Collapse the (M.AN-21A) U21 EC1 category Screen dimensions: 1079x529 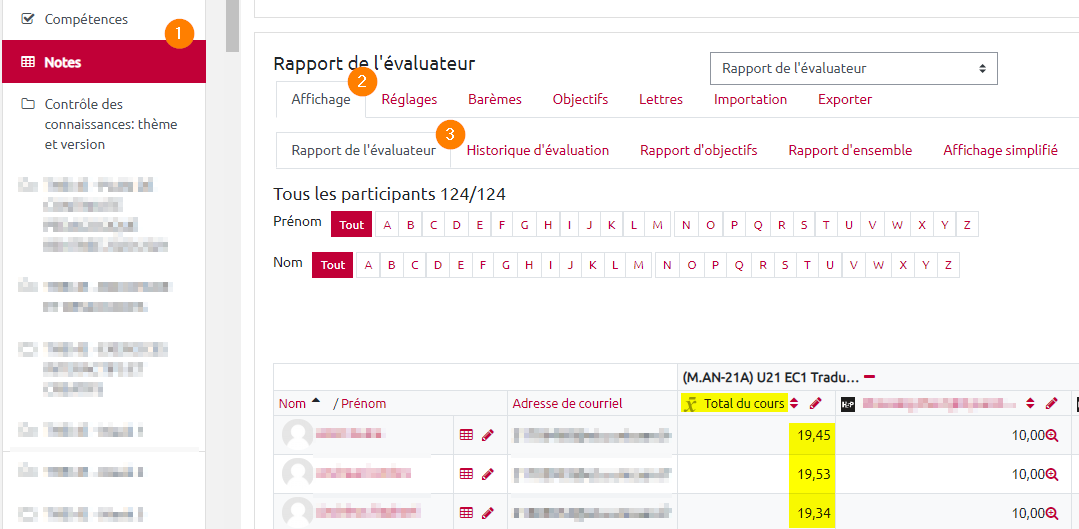pyautogui.click(x=869, y=378)
